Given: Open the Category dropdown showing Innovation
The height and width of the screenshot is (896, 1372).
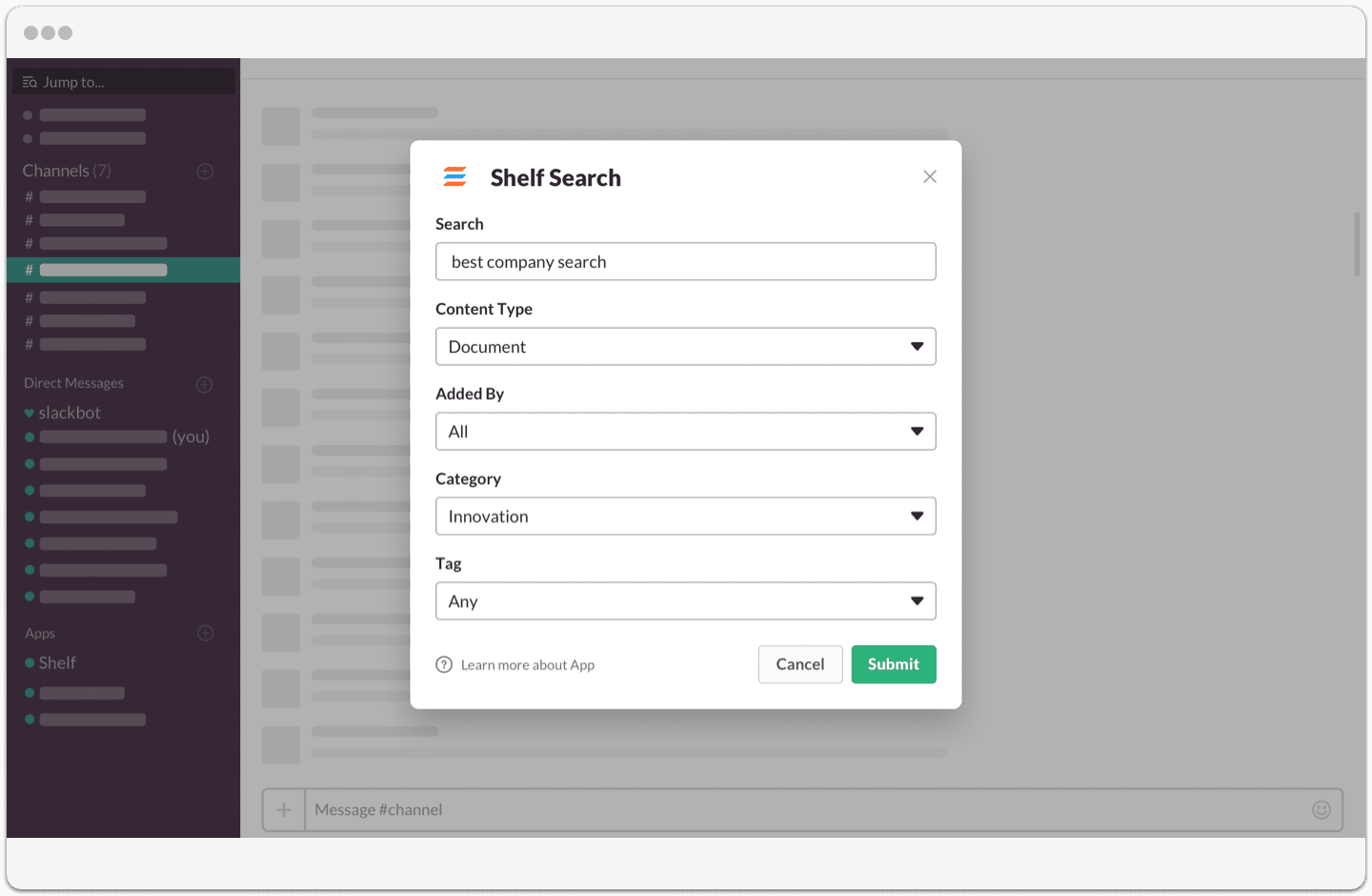Looking at the screenshot, I should tap(685, 516).
